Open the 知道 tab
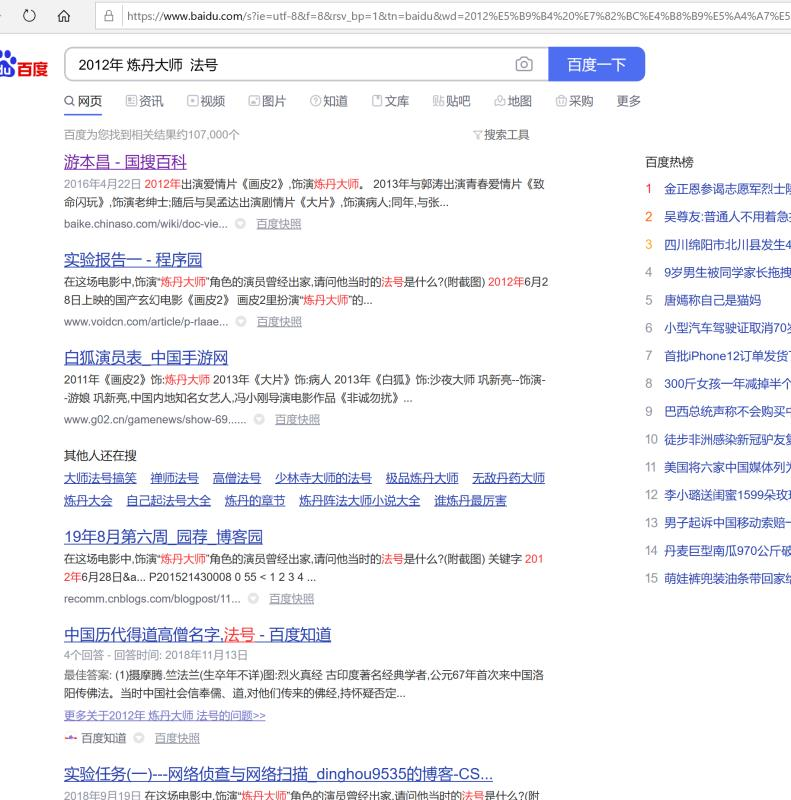Screen dimensions: 791x800 [329, 101]
